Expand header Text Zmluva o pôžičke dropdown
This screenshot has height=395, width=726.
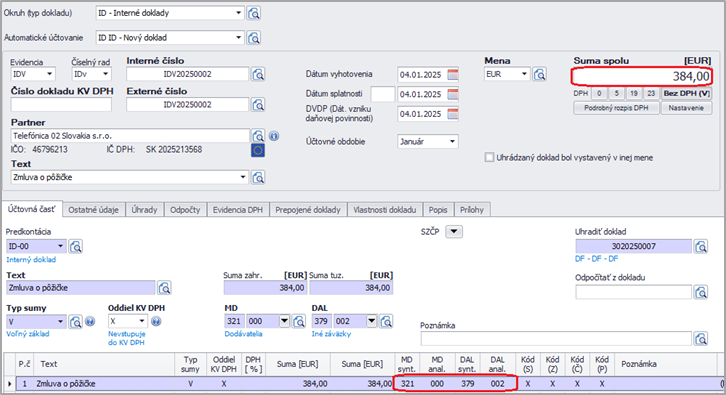[x=243, y=177]
